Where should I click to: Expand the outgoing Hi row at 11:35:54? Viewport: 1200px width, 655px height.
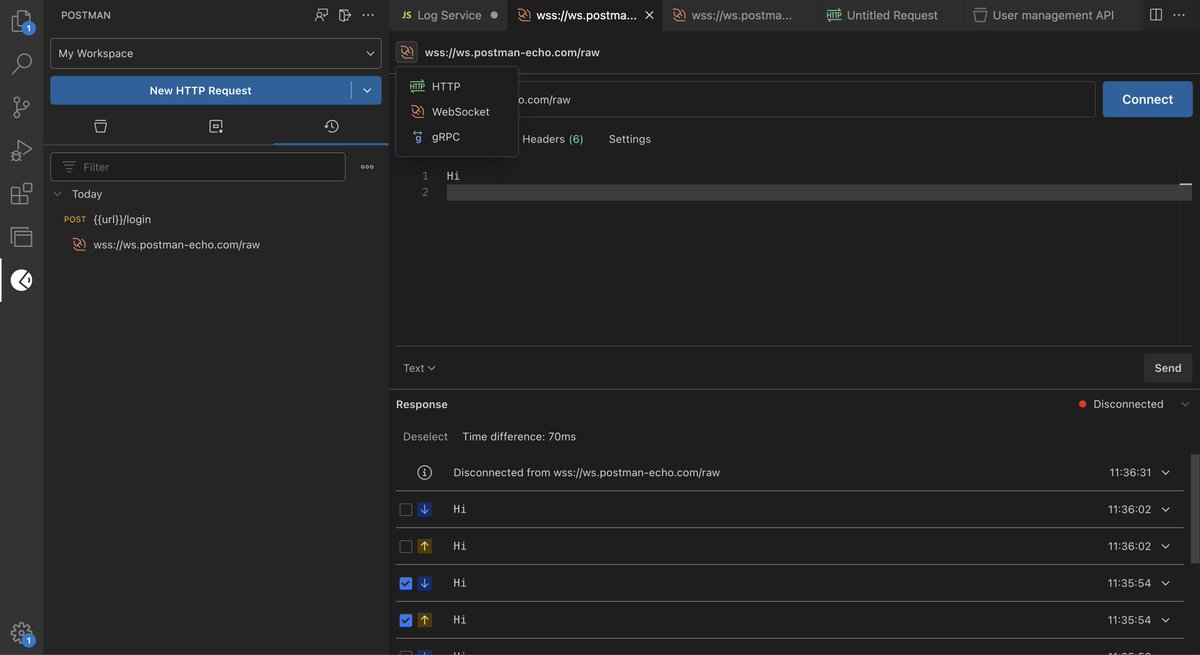(x=1165, y=620)
